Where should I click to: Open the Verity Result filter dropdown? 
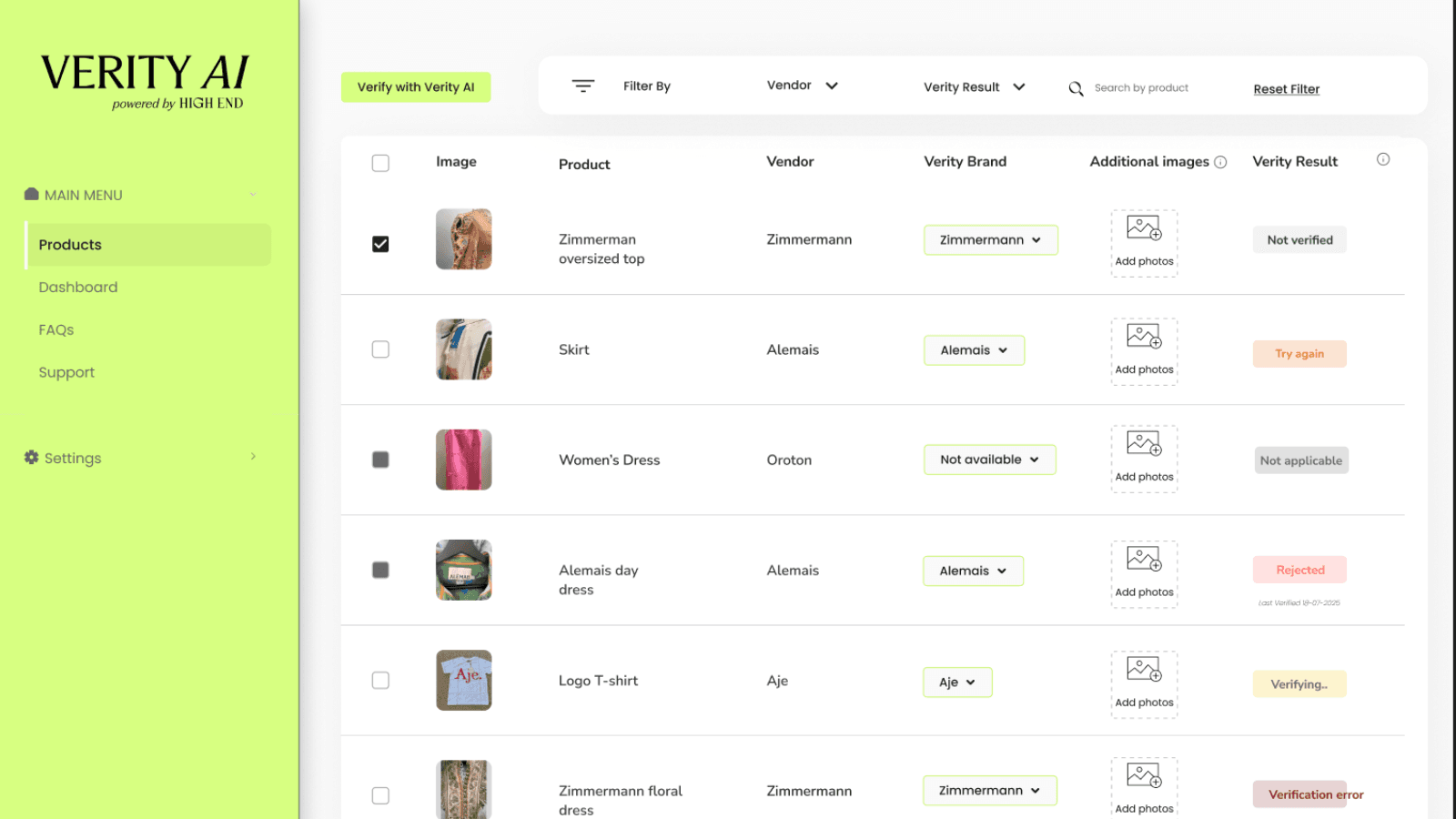coord(974,86)
